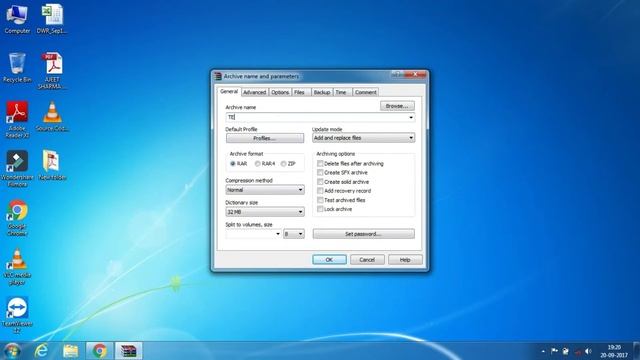Switch to the Time tab
640x360 pixels.
341,92
